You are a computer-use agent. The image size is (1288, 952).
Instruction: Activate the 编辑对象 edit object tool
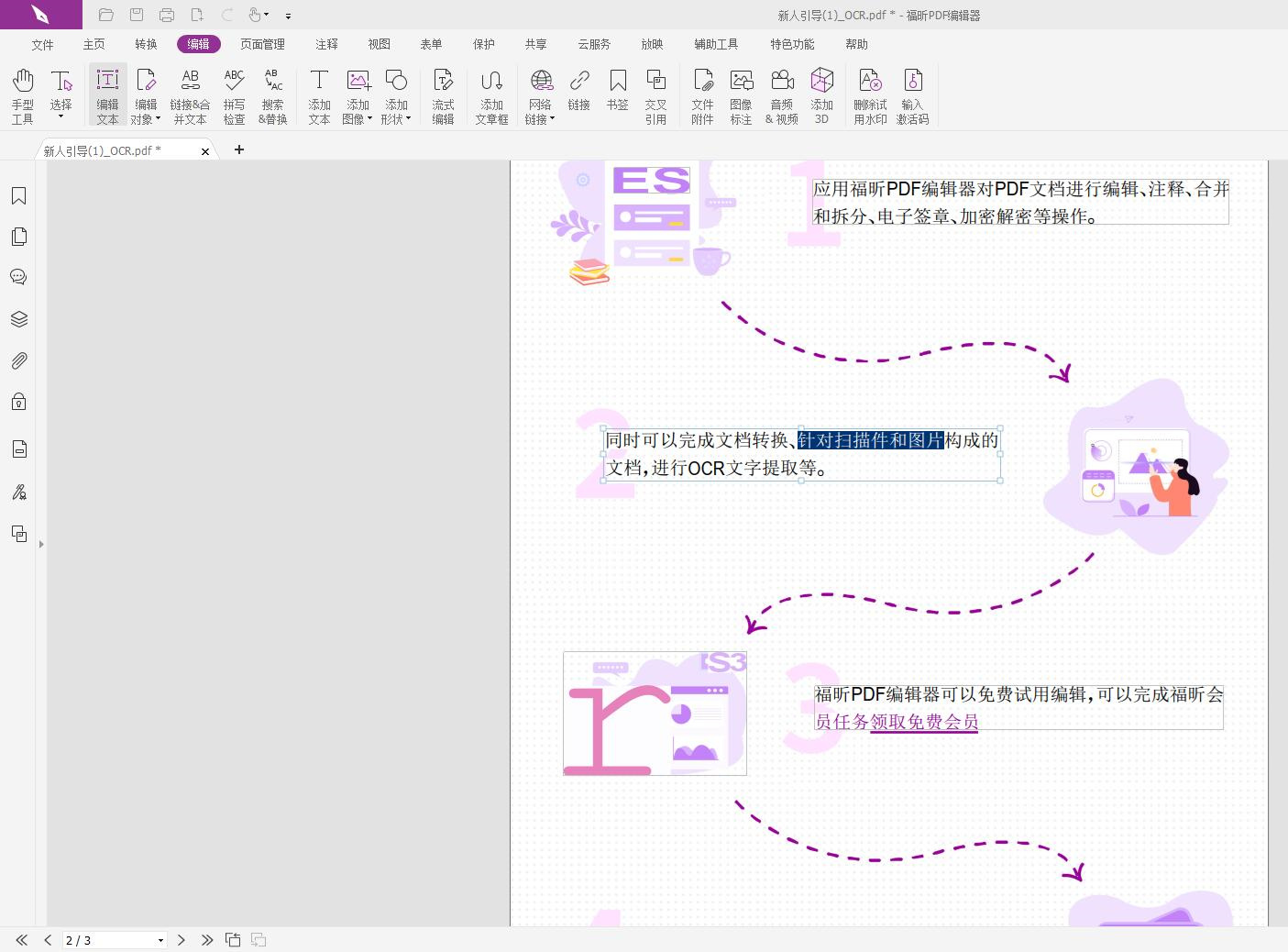[145, 94]
